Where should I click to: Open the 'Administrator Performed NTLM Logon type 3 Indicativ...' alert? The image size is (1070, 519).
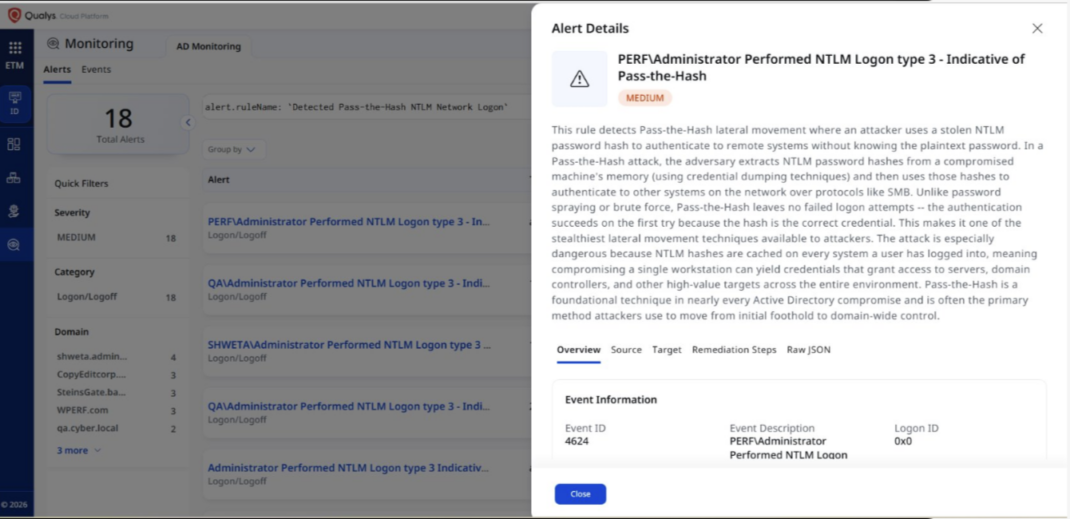[x=349, y=469]
